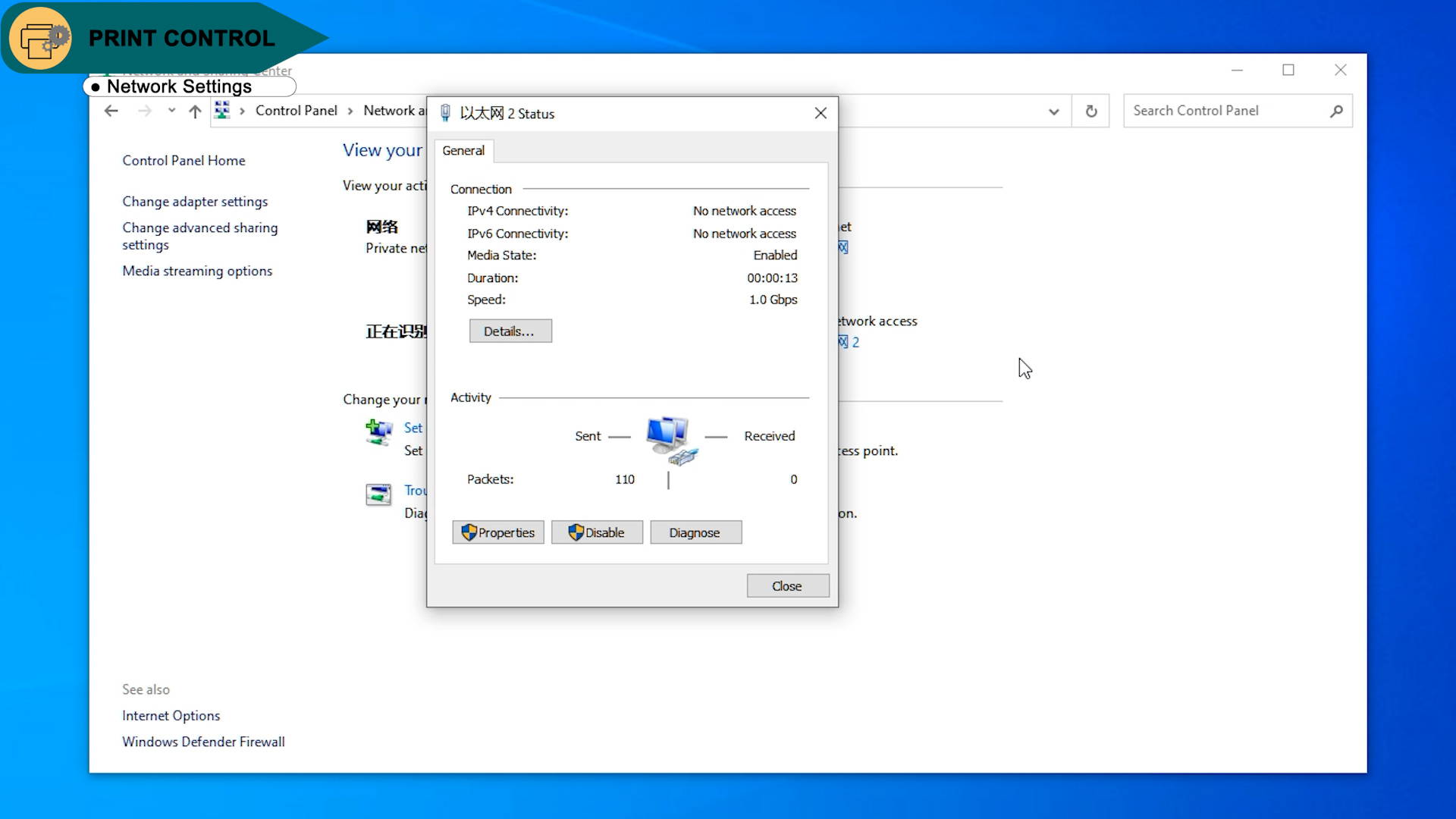Screen dimensions: 1456x819
Task: Open recent locations dropdown arrow
Action: coord(172,111)
